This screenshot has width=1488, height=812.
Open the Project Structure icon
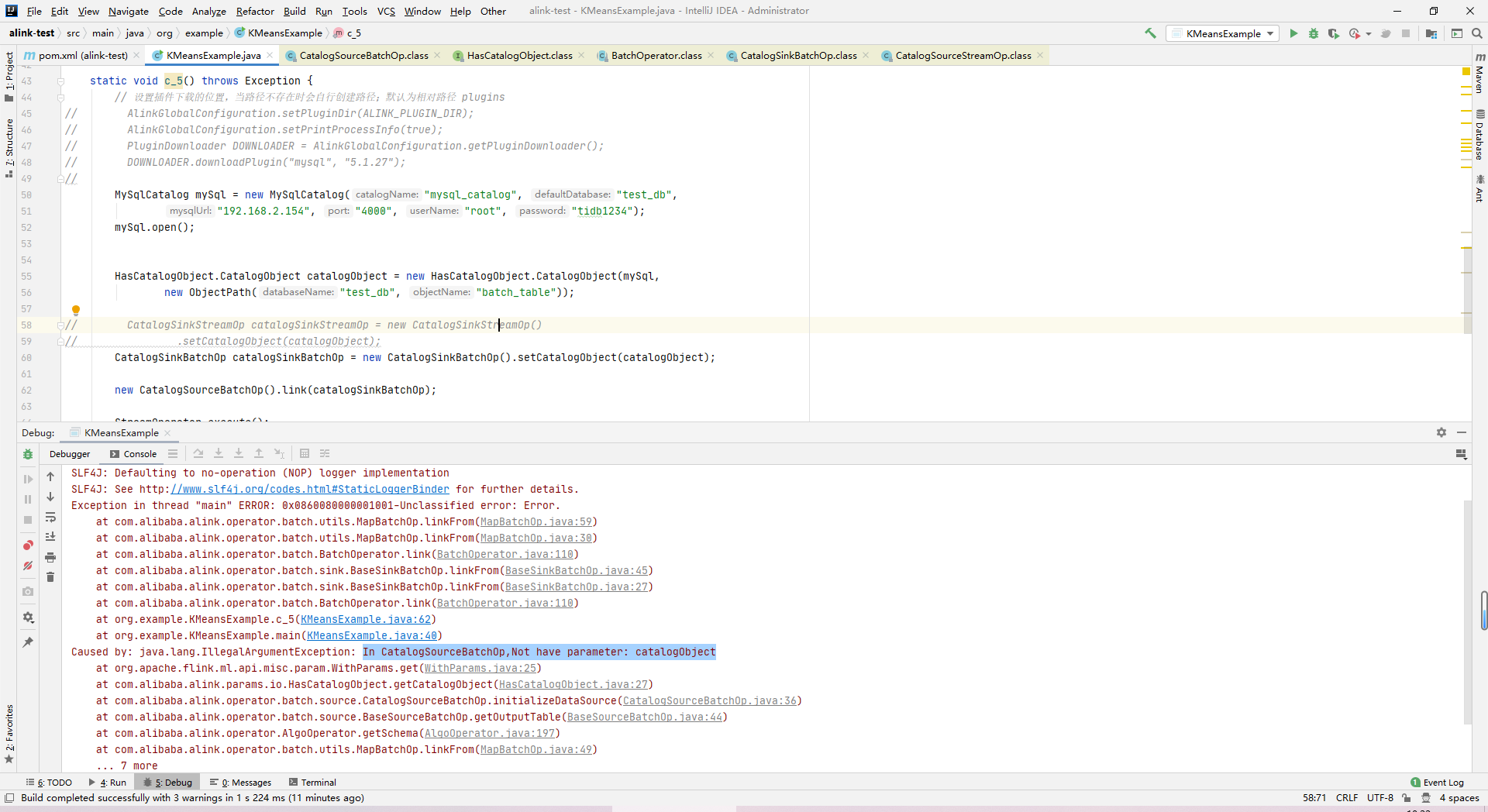coord(1431,33)
